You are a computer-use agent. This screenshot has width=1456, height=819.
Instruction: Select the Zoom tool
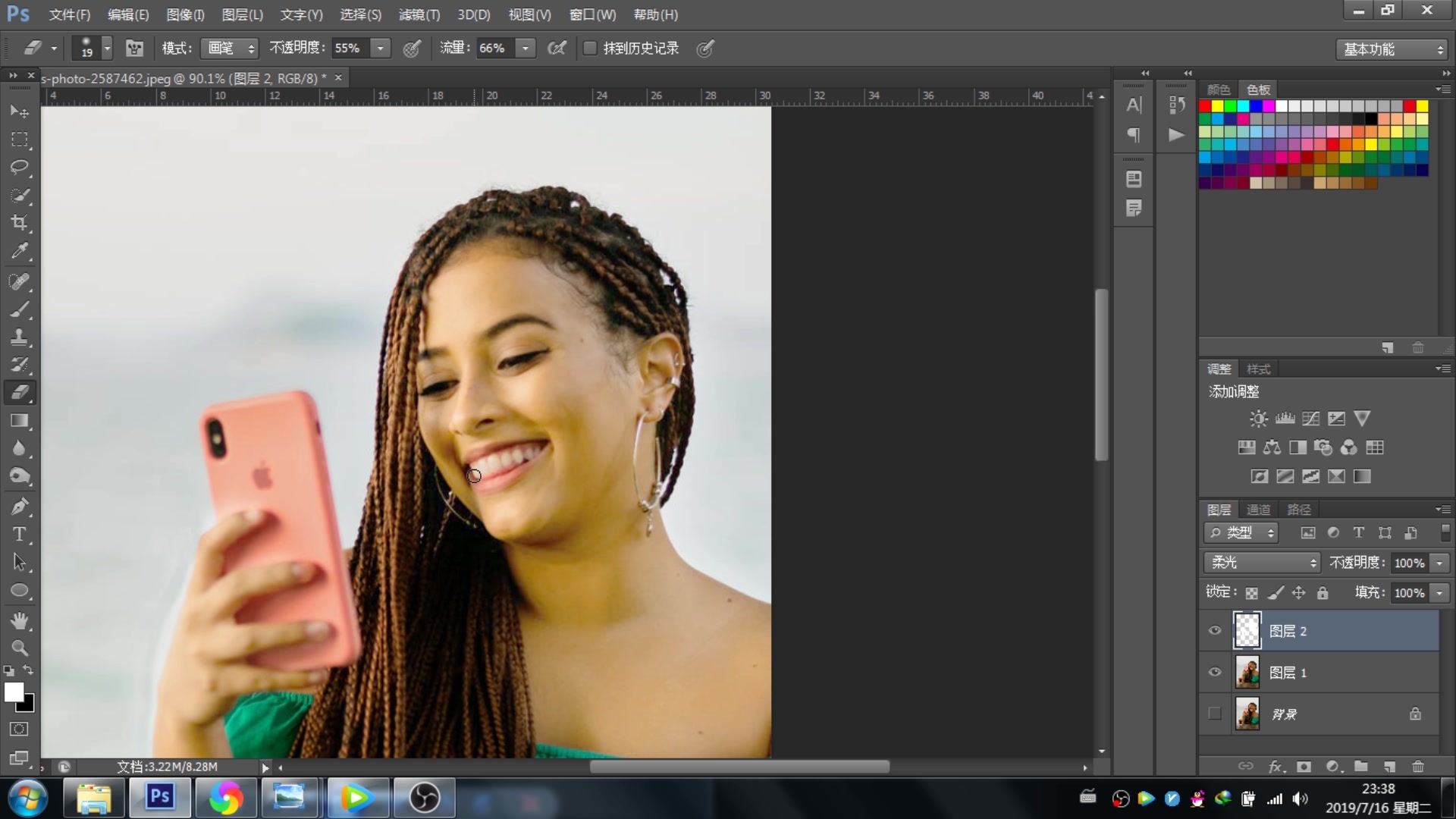[20, 648]
